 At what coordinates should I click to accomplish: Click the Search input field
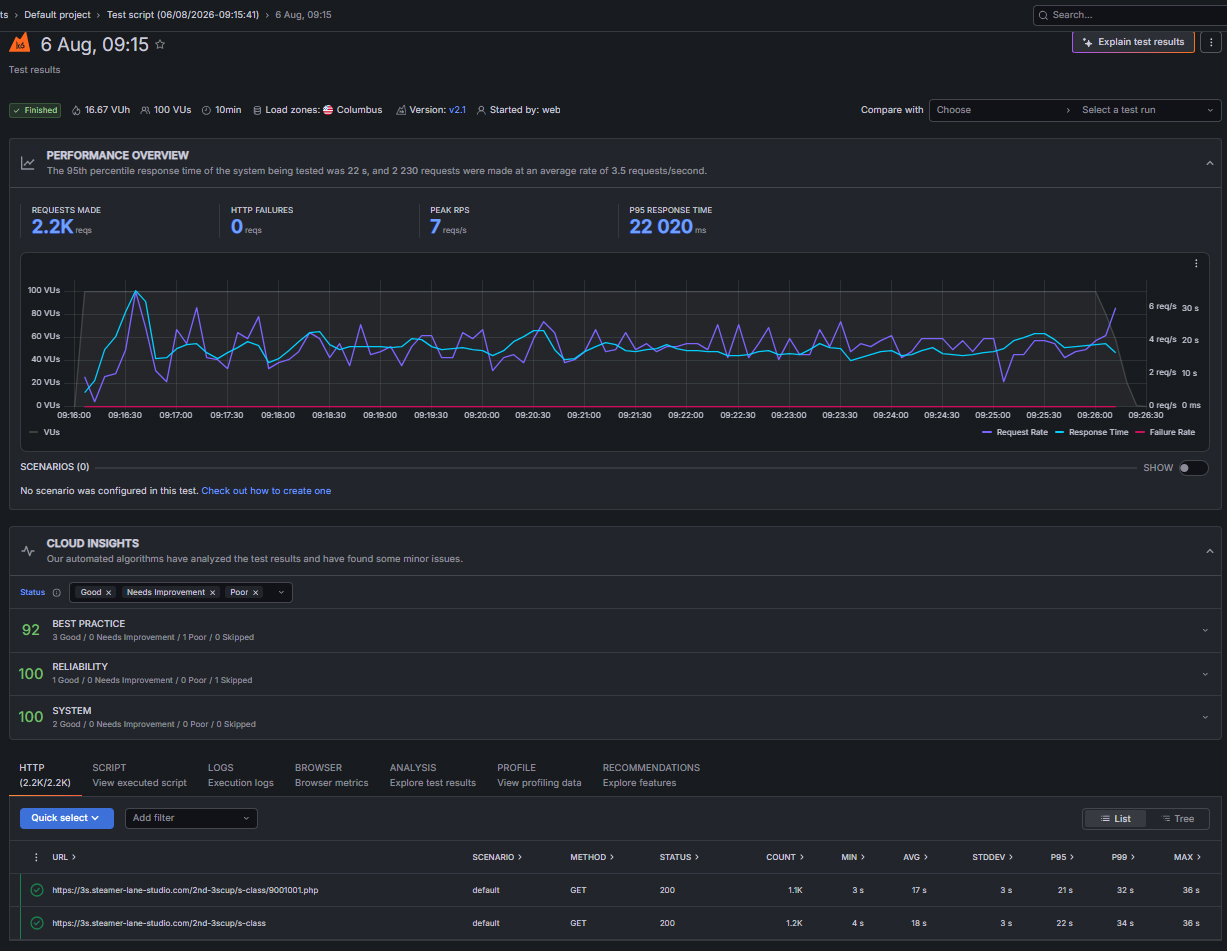click(x=1130, y=15)
